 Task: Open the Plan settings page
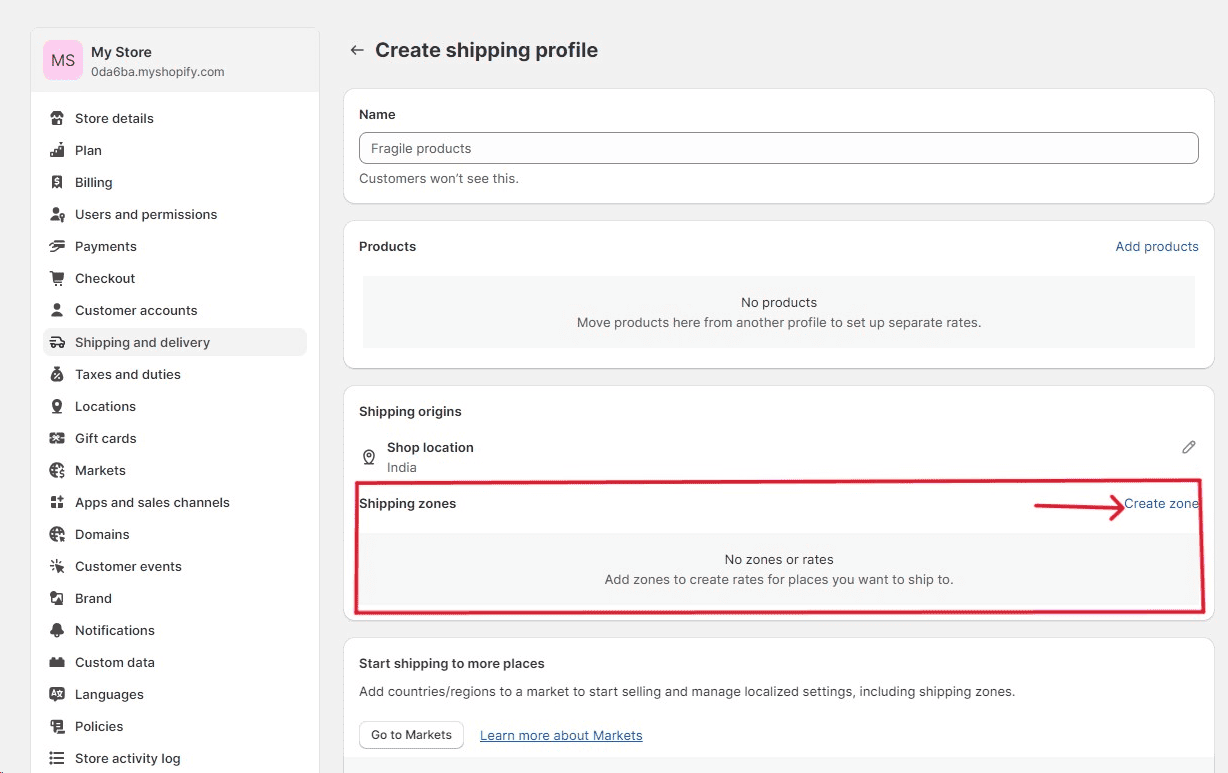coord(175,150)
